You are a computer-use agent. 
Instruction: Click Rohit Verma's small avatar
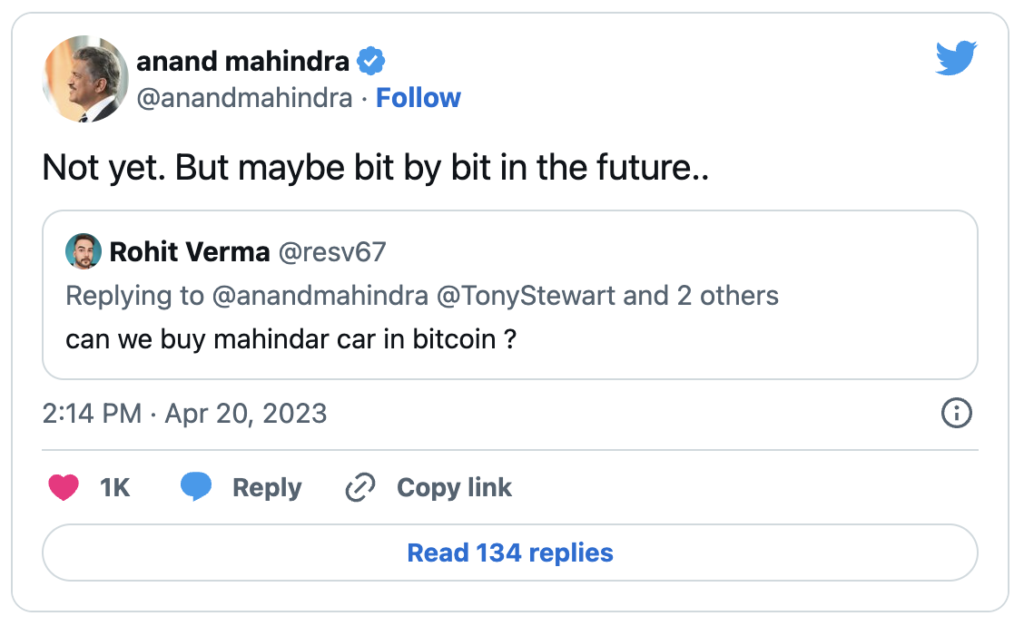[83, 252]
